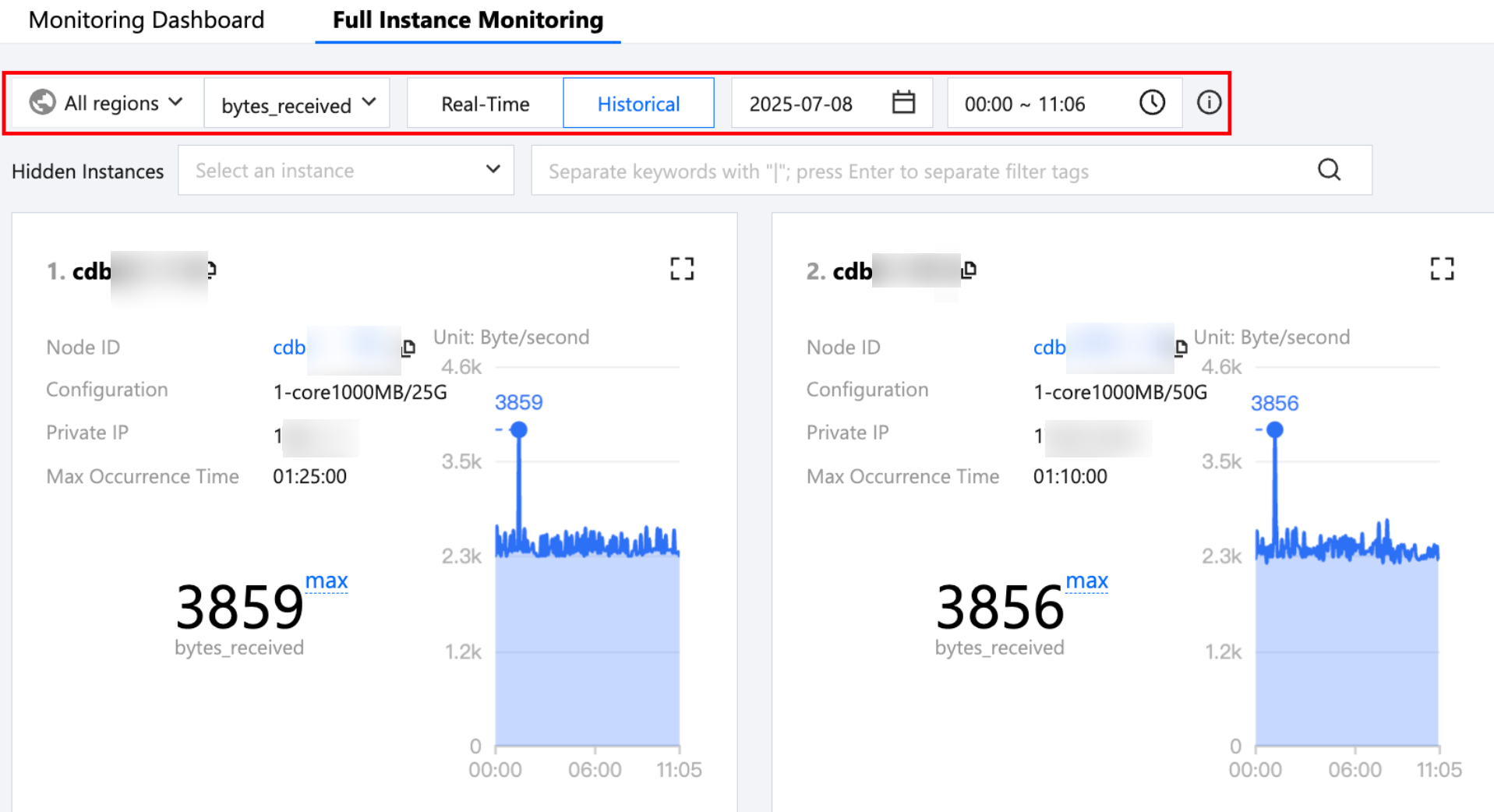
Task: Click the max link for instance 2
Action: click(1086, 581)
